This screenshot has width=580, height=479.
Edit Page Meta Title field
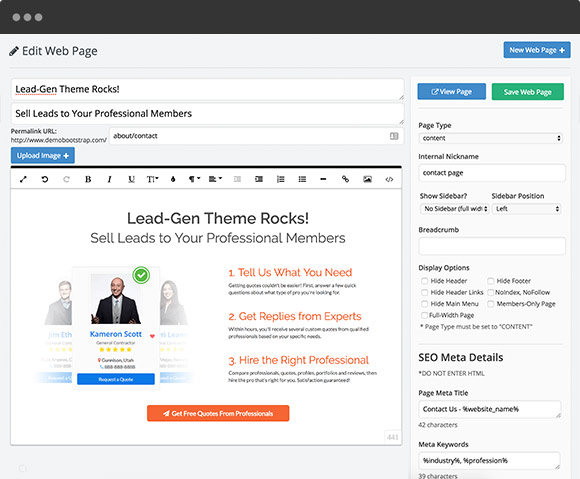[490, 409]
